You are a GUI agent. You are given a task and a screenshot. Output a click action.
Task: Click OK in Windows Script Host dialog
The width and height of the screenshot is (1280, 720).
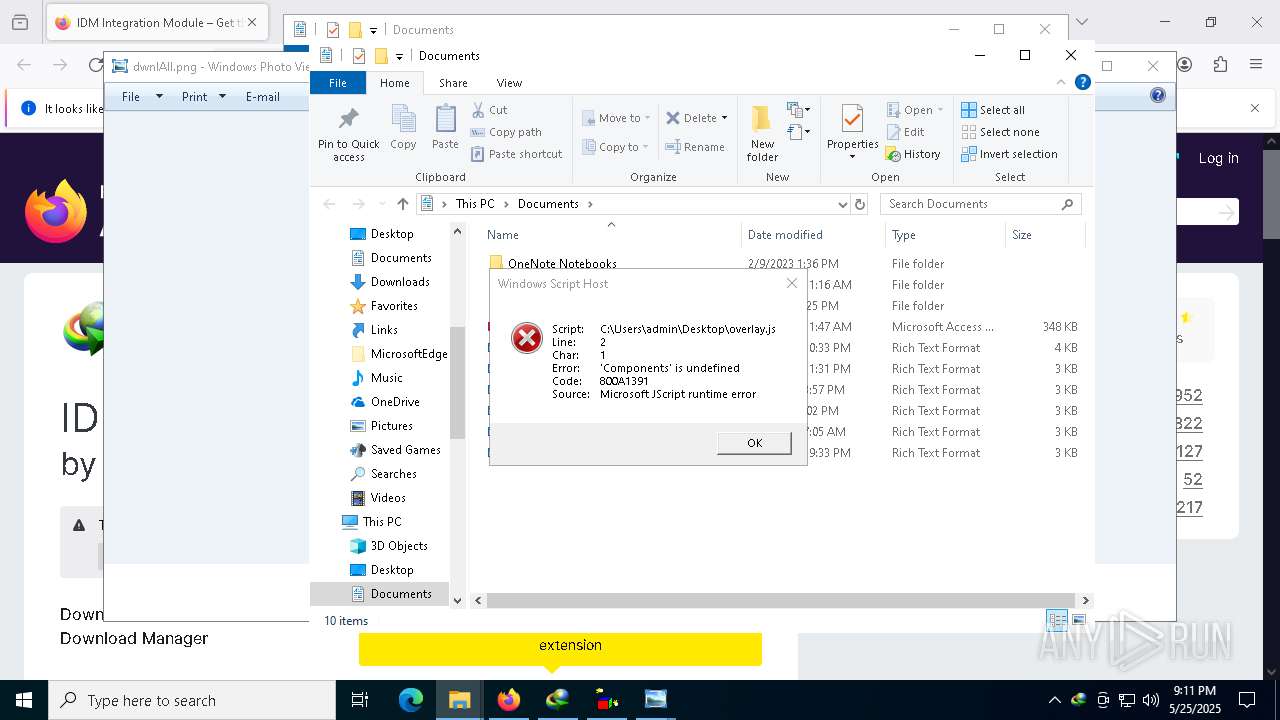[754, 443]
